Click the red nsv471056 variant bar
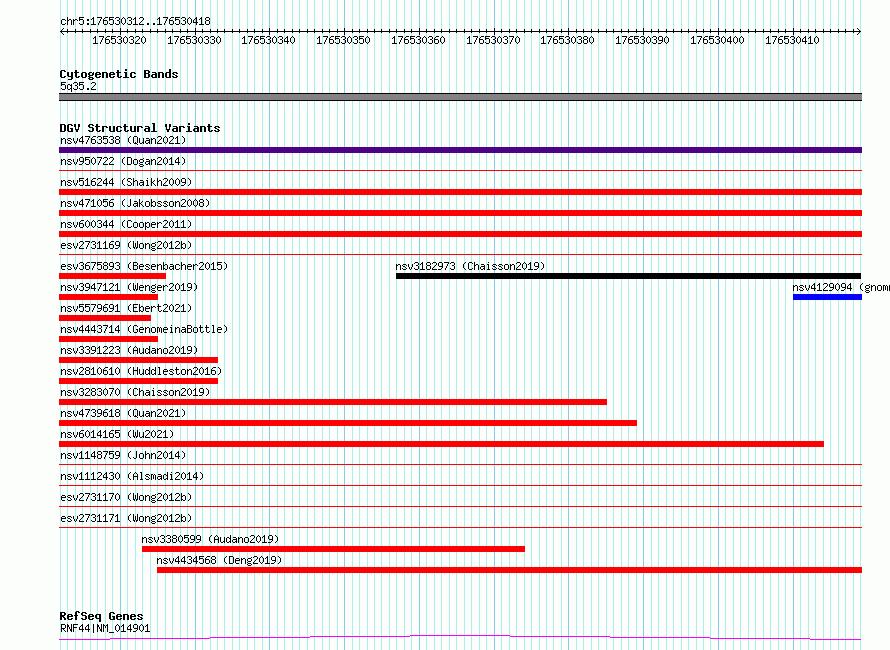This screenshot has height=650, width=890. point(460,213)
